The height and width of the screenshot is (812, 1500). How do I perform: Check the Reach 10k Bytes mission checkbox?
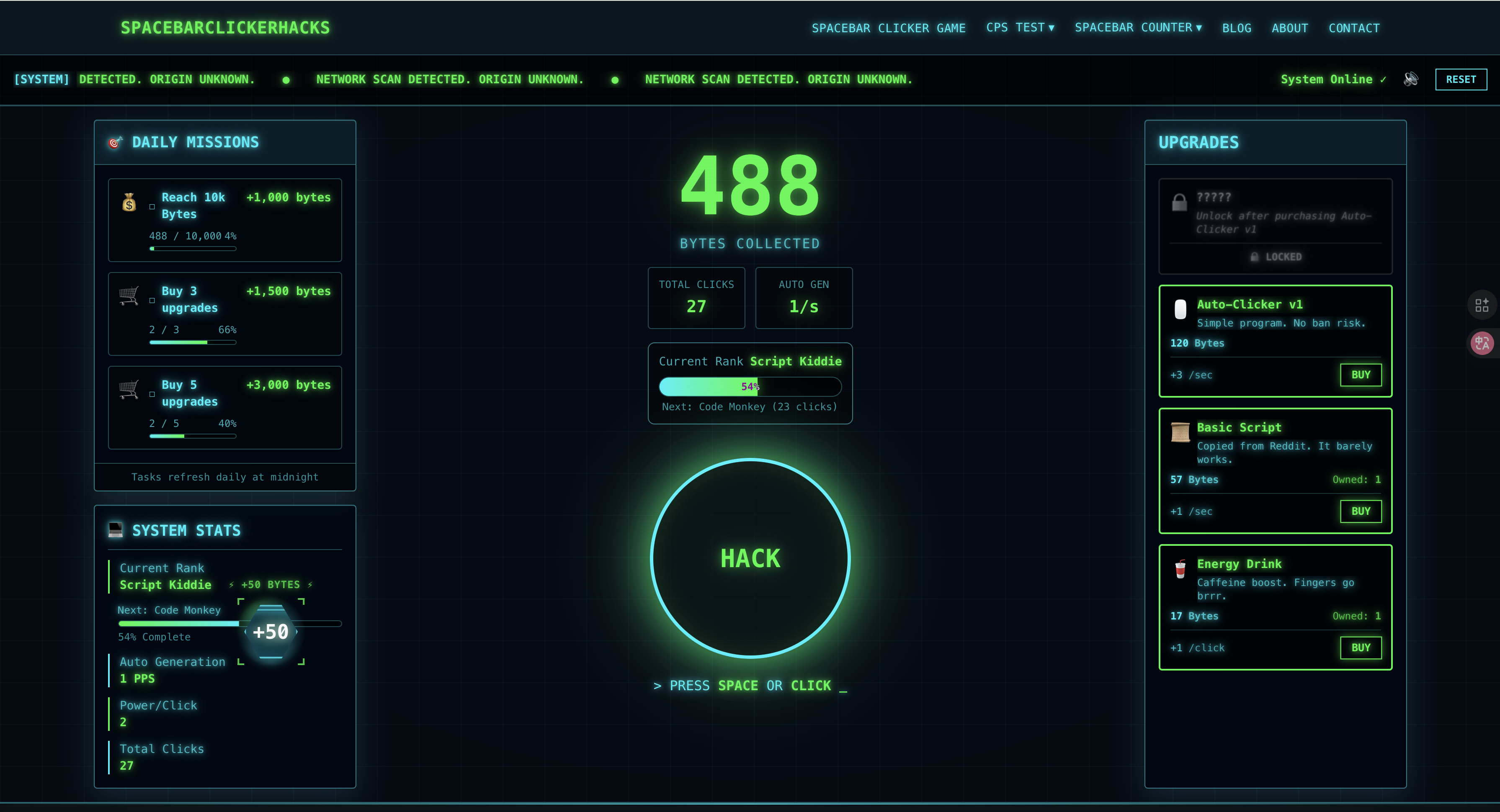pos(152,206)
